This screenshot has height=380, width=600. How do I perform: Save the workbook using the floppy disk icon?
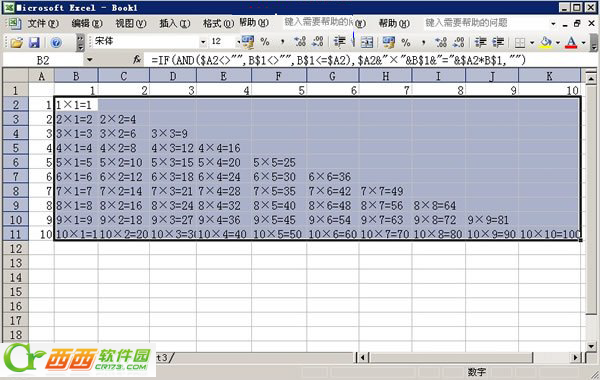click(34, 42)
